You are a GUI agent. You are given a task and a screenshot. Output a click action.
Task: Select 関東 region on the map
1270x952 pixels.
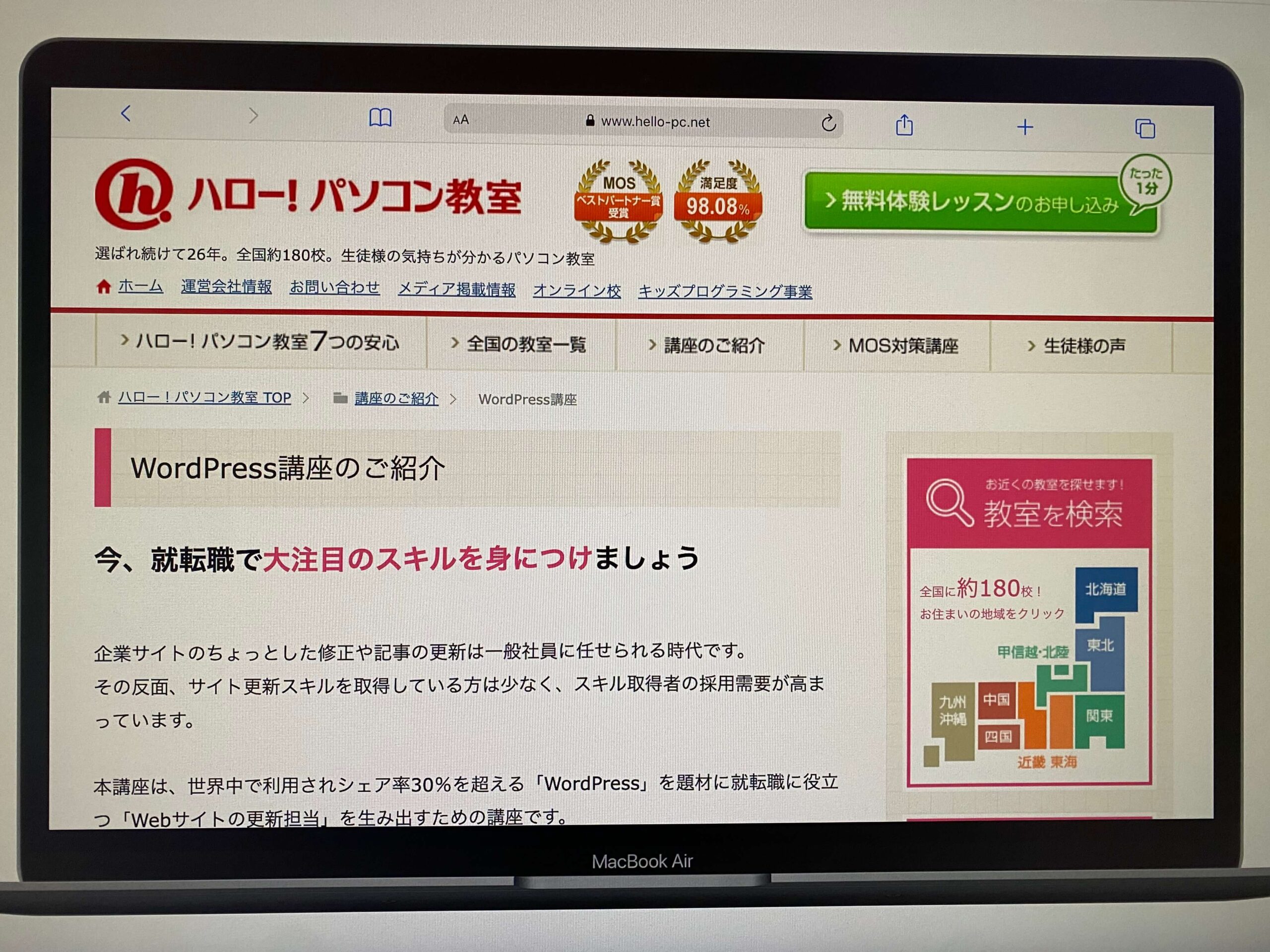(1101, 715)
